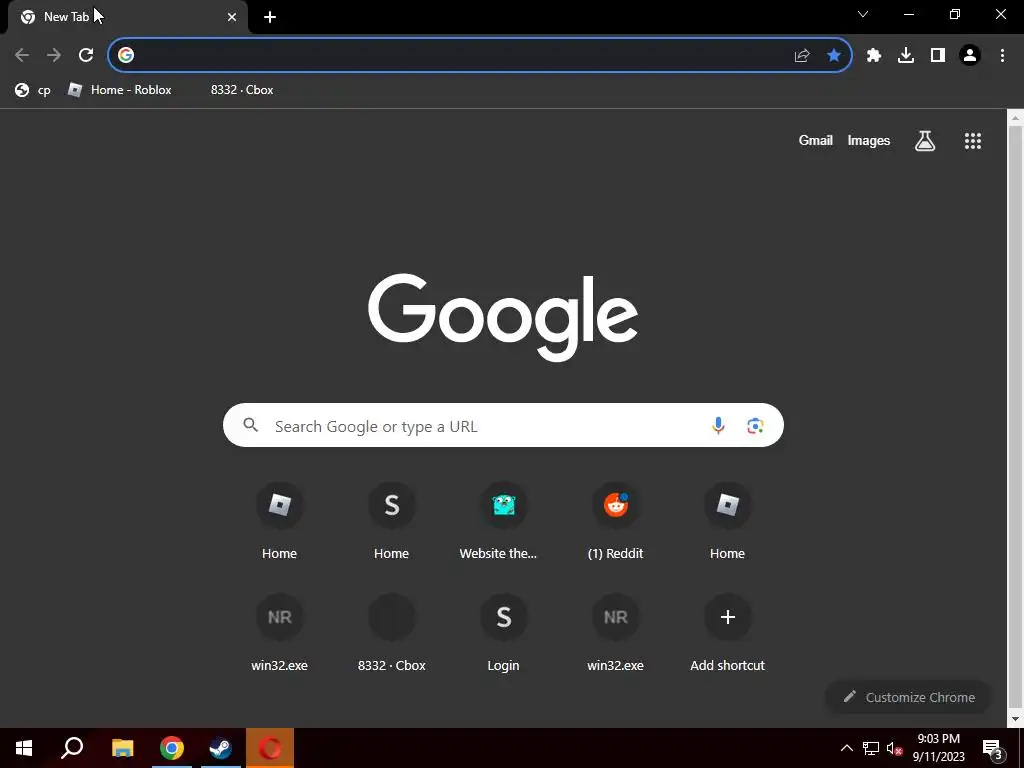This screenshot has height=768, width=1024.
Task: Go forward with the forward arrow
Action: coord(54,55)
